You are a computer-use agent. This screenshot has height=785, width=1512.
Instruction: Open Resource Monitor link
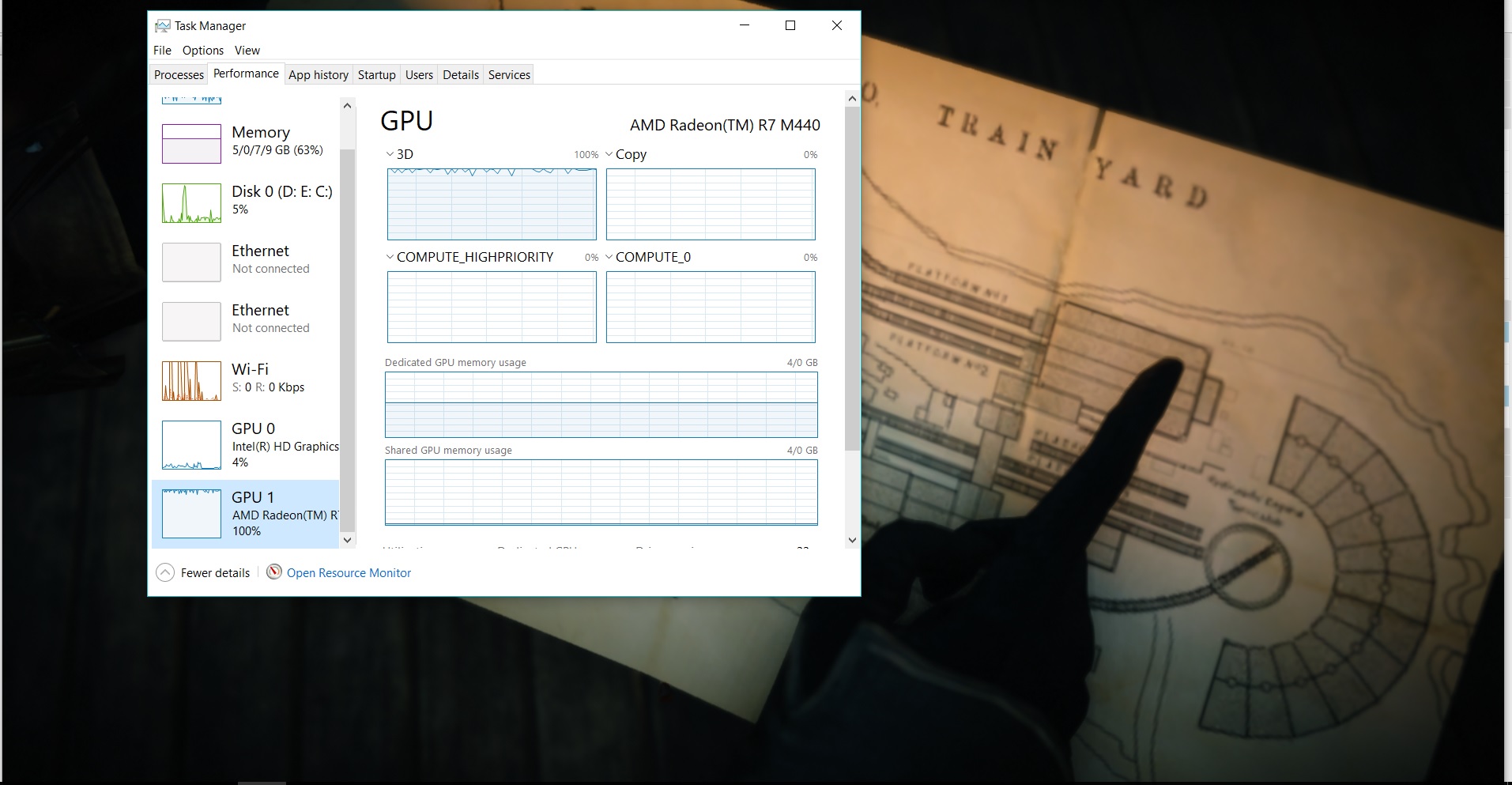coord(349,573)
